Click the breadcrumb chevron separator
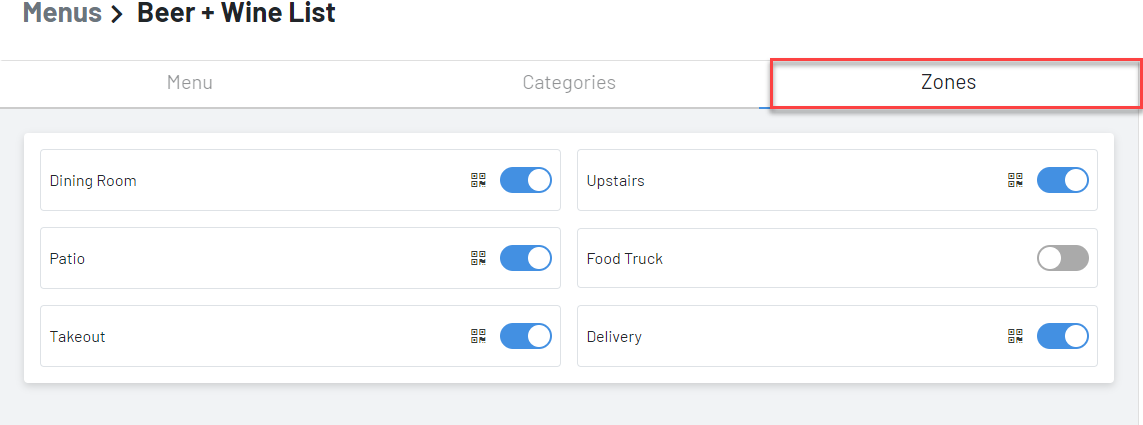 point(118,14)
